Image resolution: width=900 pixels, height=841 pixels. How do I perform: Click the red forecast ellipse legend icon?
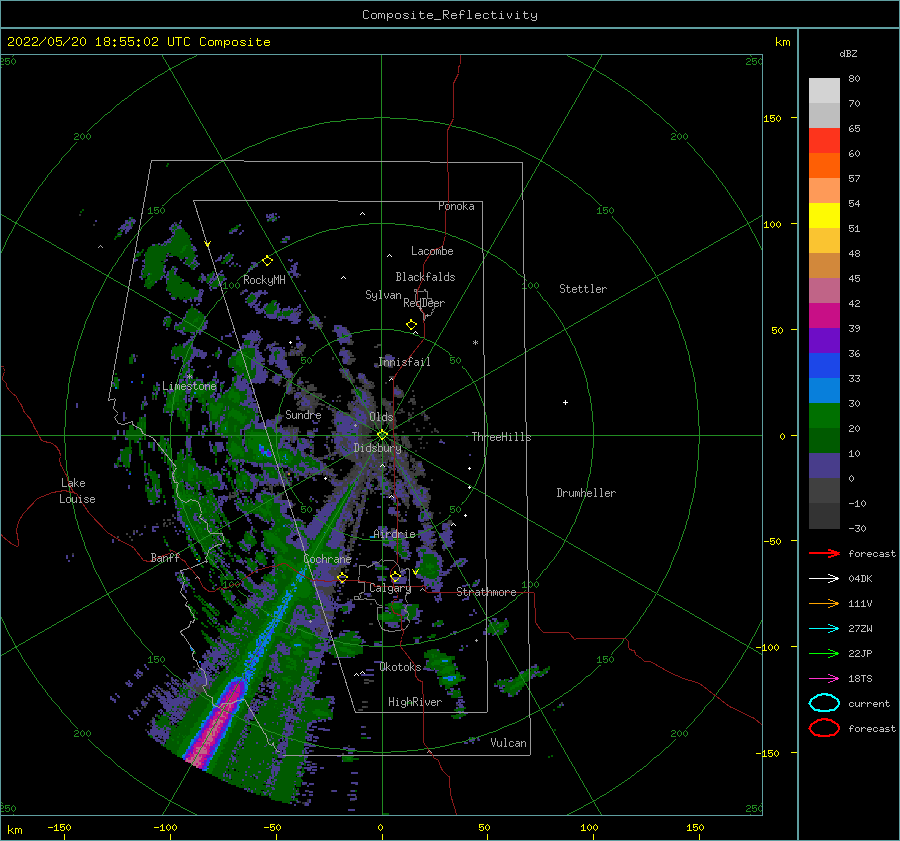point(824,728)
